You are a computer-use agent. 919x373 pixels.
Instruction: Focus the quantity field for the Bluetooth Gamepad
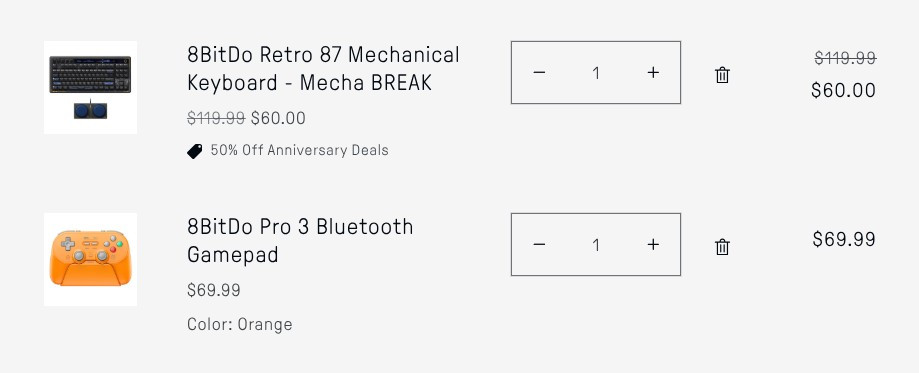596,245
